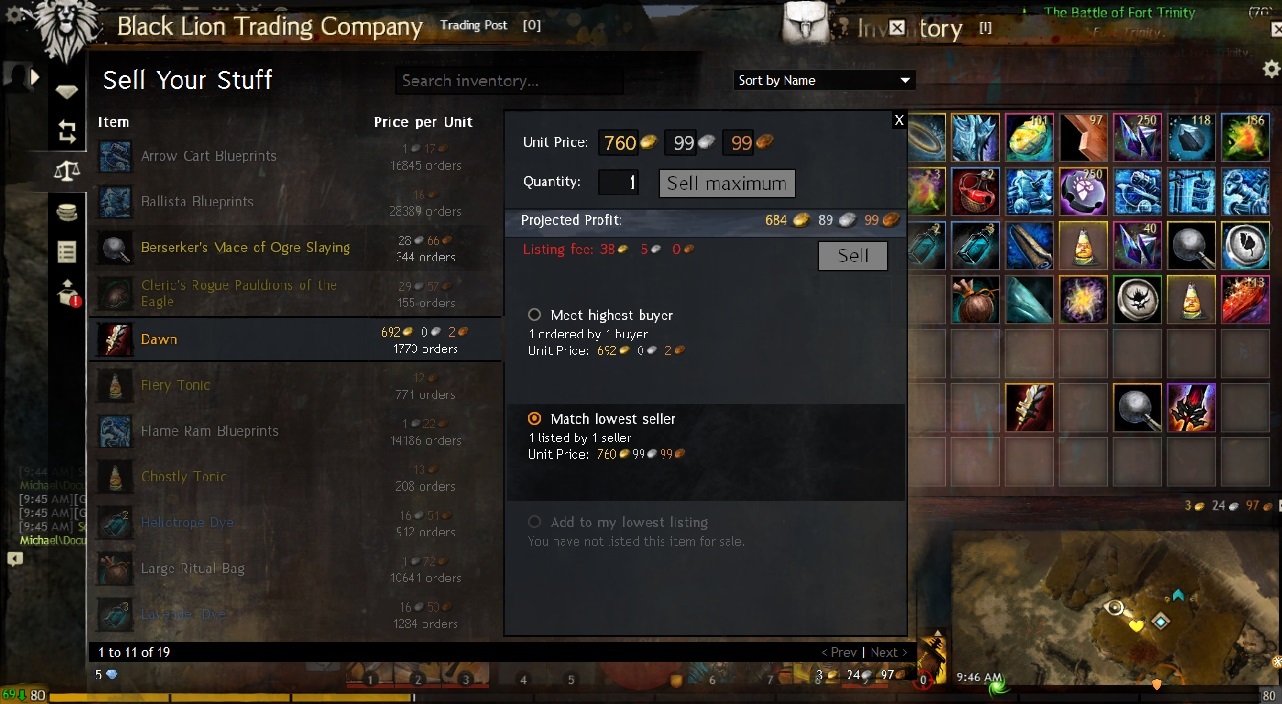Click the Sell maximum button
This screenshot has width=1282, height=704.
click(727, 183)
